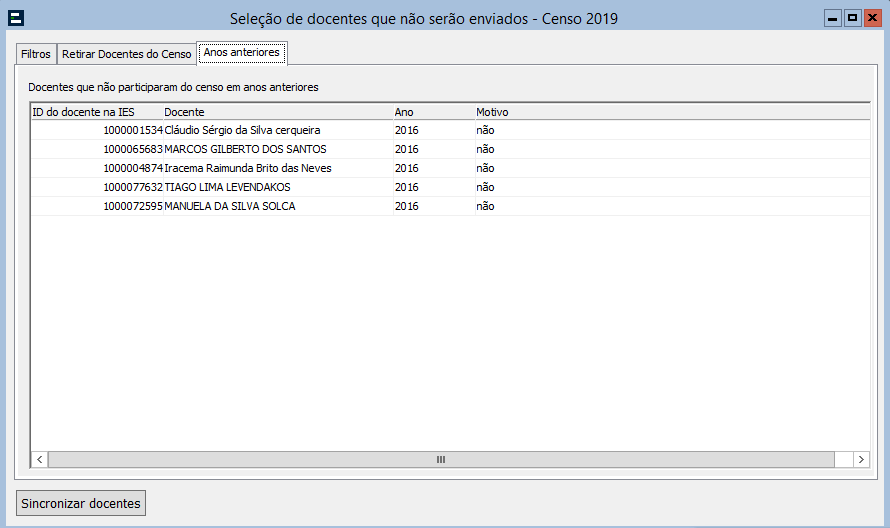The image size is (890, 528).
Task: Select the MANUELA DA SILVA SOLCA row
Action: [x=229, y=206]
